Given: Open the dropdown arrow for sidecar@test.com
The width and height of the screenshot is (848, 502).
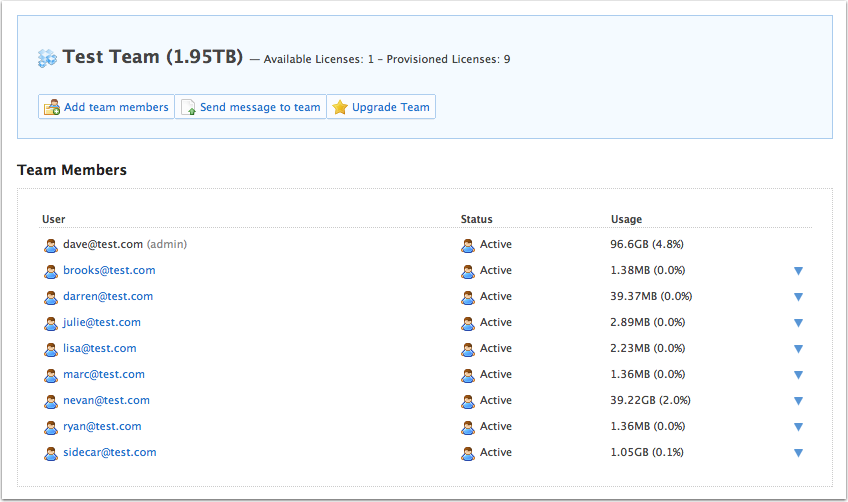Looking at the screenshot, I should point(798,453).
